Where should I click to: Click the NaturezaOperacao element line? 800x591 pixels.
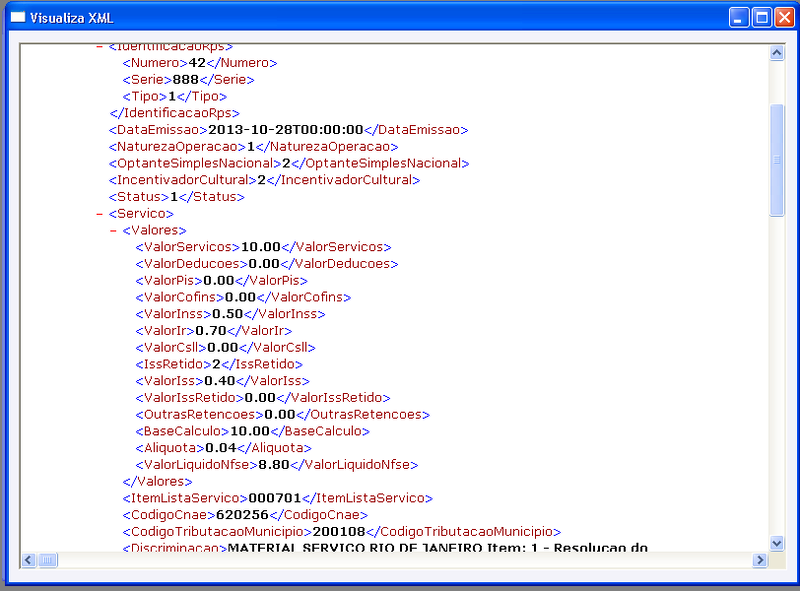click(x=253, y=146)
